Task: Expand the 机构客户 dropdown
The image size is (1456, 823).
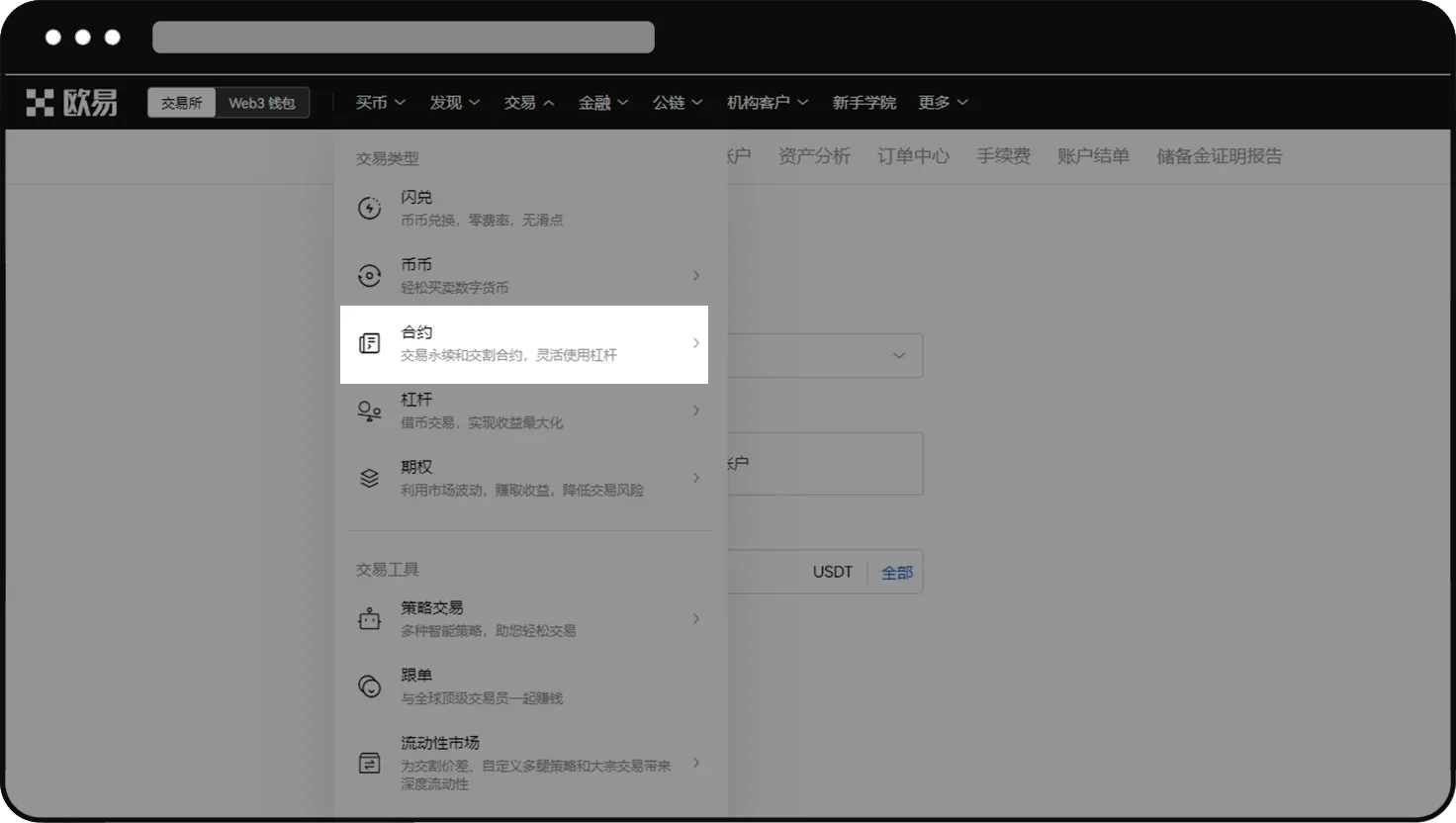Action: click(768, 102)
